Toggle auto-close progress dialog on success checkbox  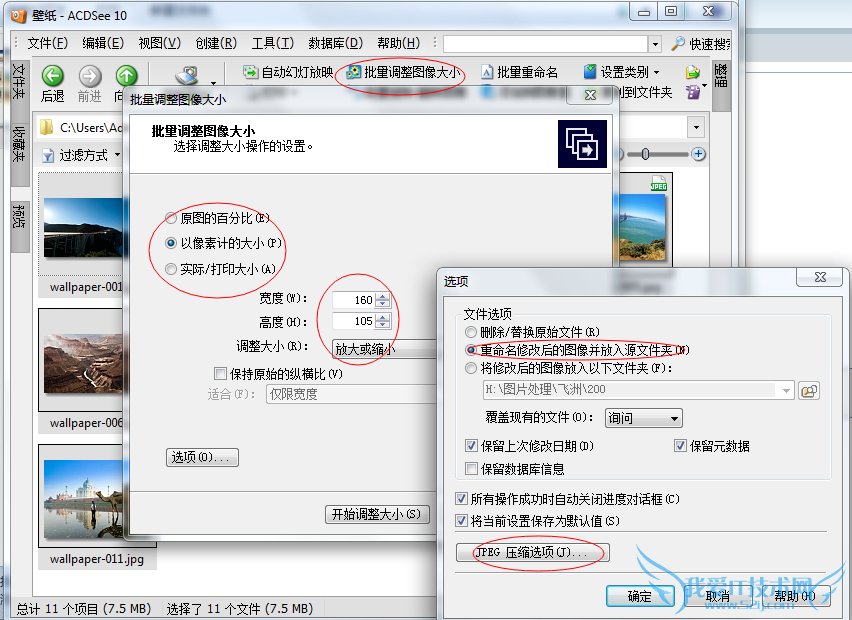[461, 498]
